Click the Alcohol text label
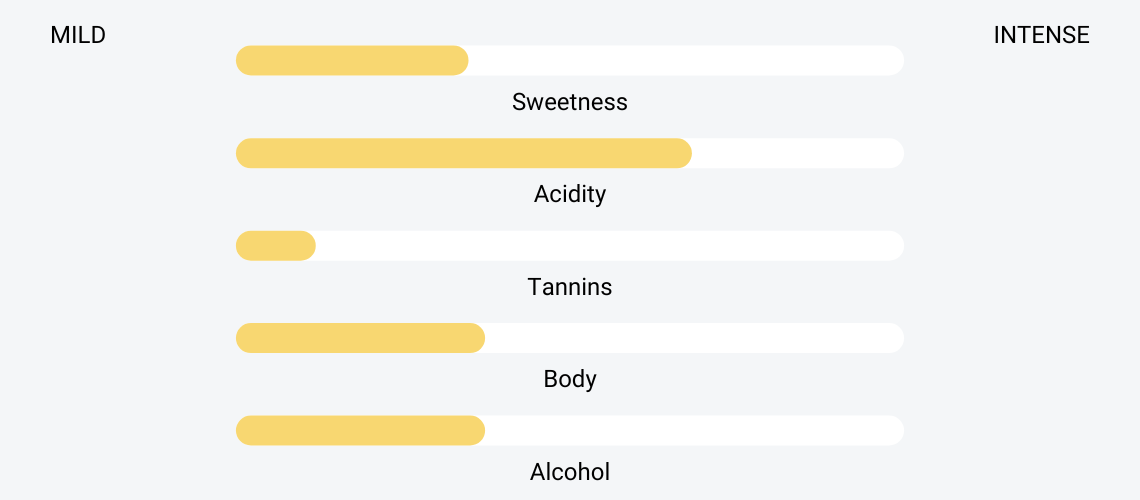 [x=569, y=472]
